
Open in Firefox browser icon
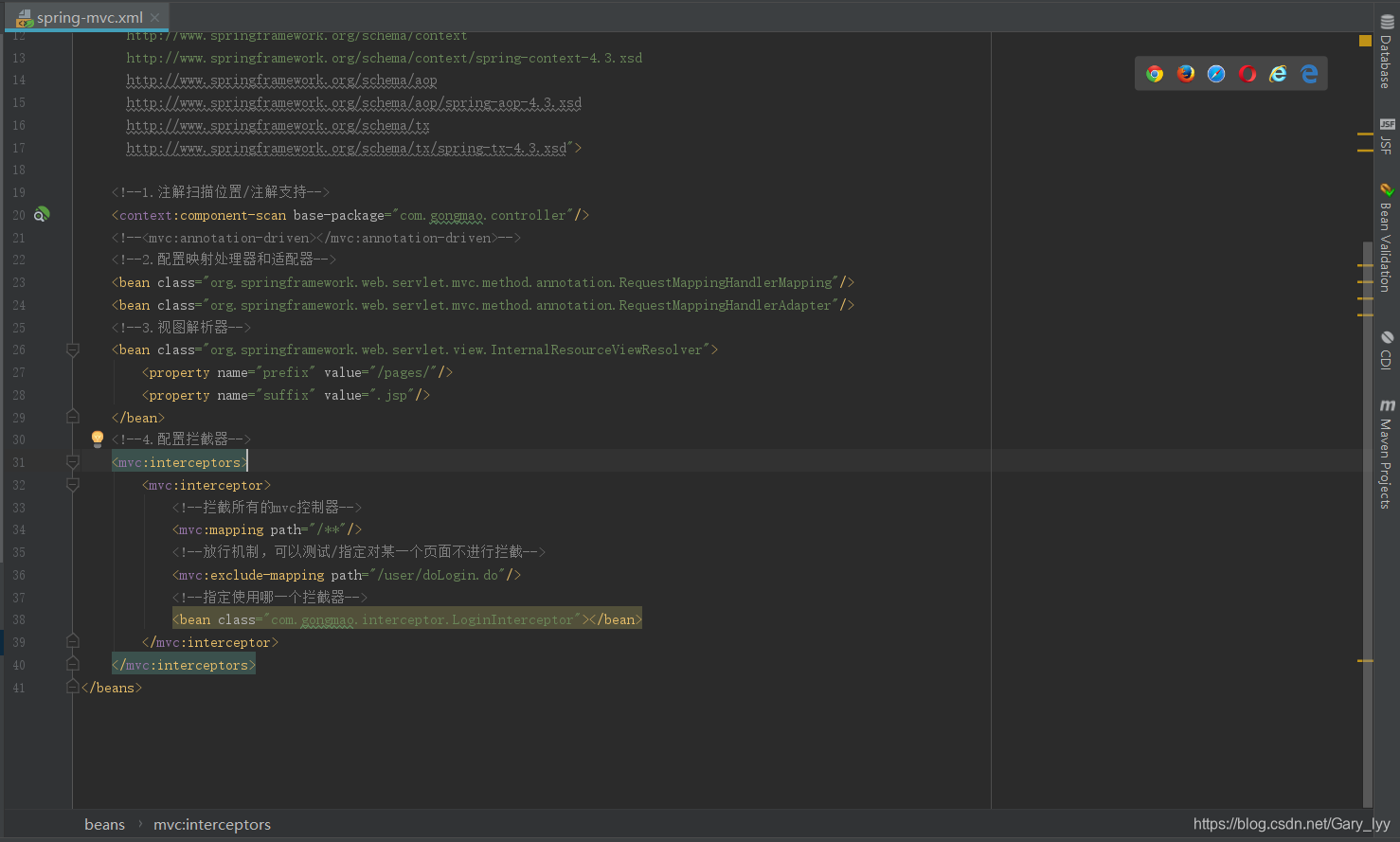tap(1186, 74)
